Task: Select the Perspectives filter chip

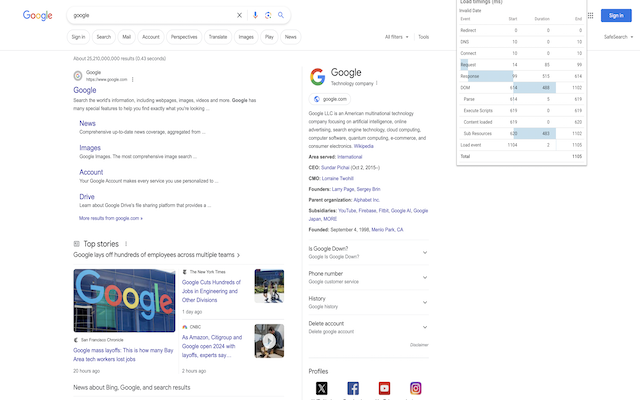Action: [x=184, y=37]
